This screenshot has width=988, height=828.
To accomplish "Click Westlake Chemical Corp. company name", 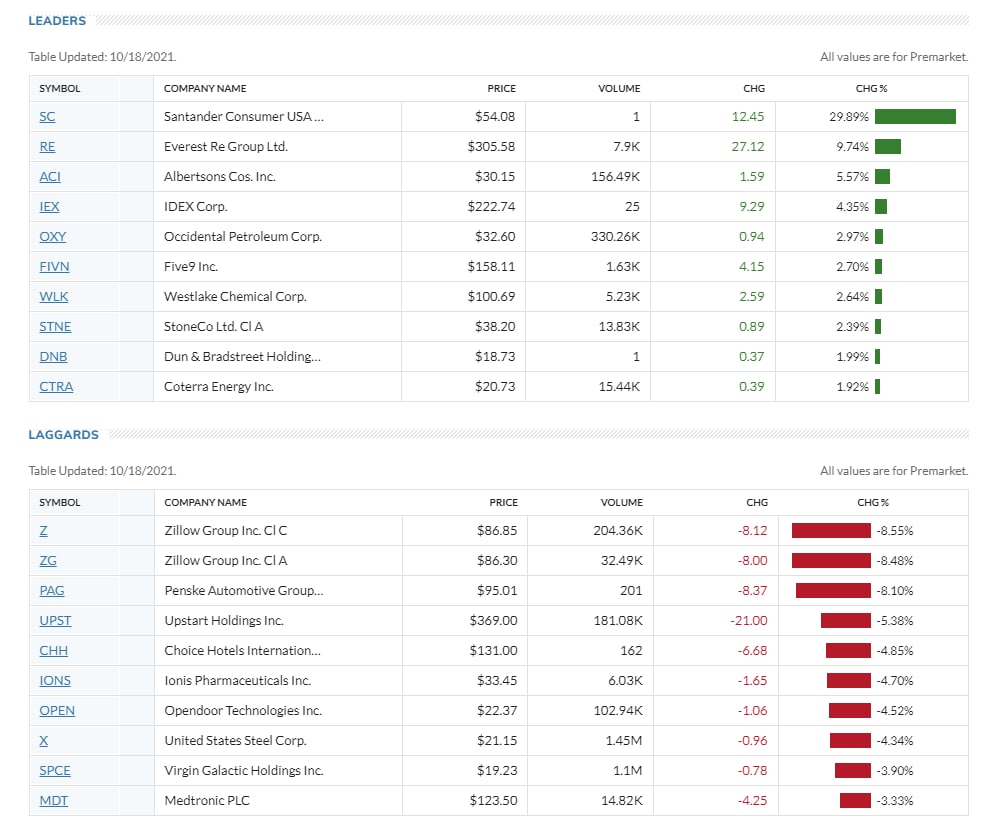I will [235, 297].
